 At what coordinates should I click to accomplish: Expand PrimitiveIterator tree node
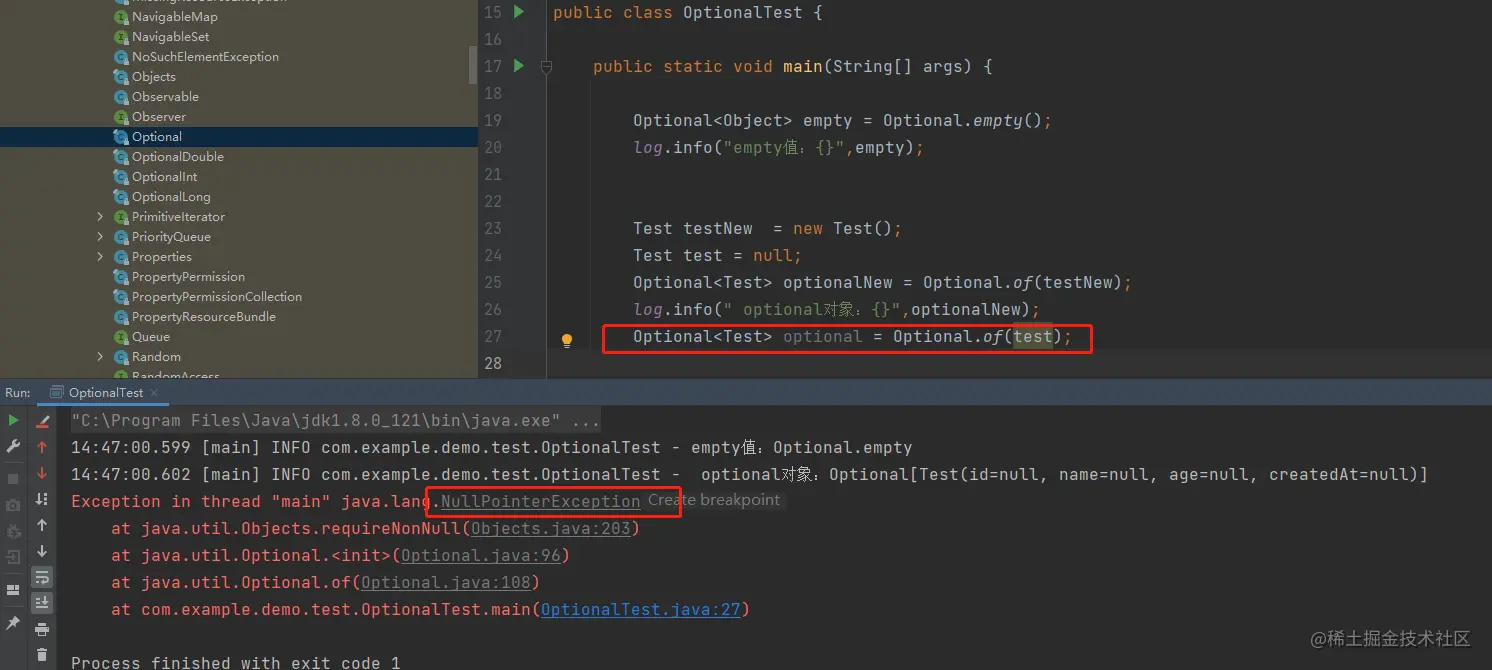(100, 217)
